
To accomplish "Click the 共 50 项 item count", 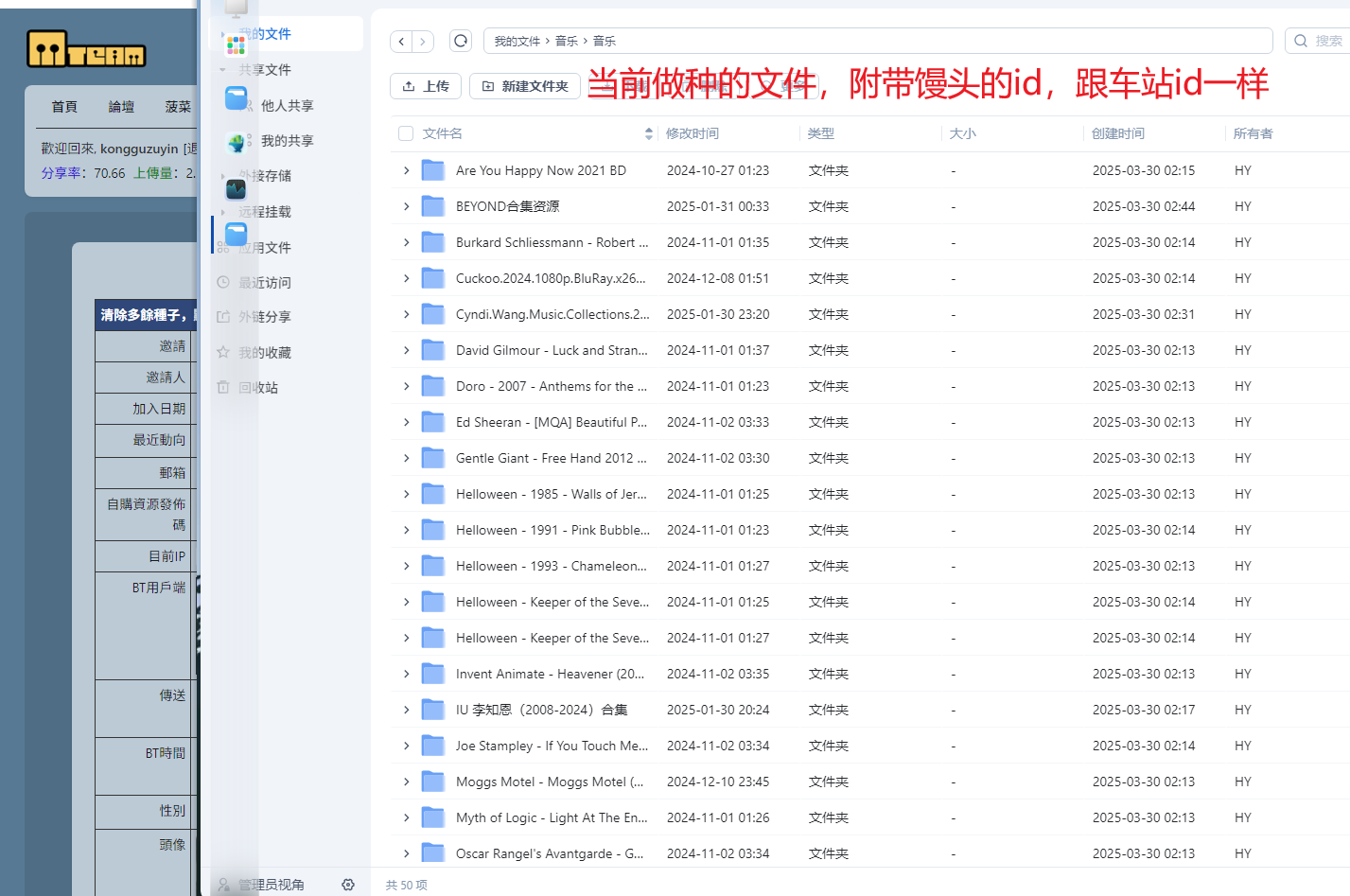I will [x=407, y=885].
